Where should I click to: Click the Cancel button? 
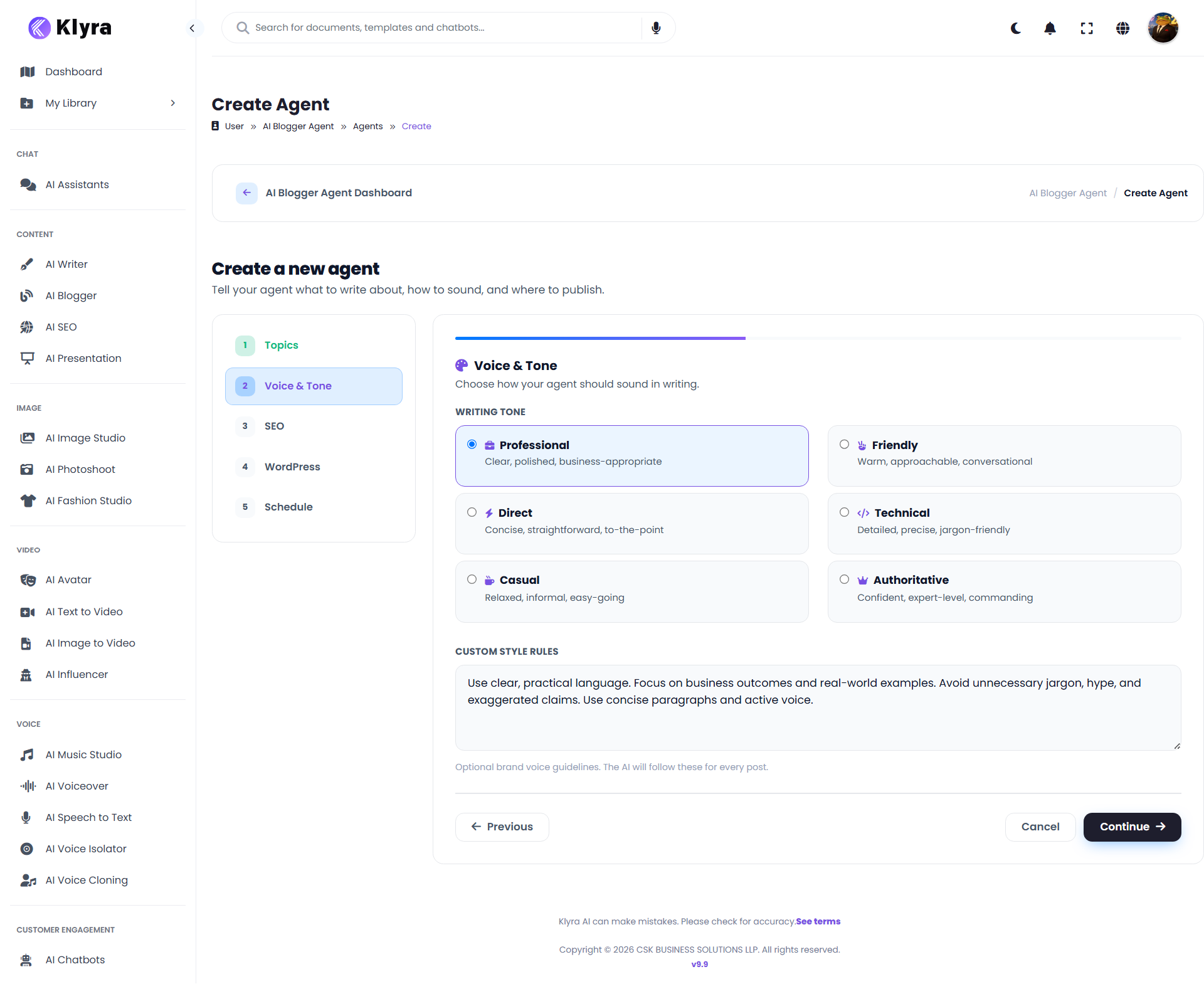click(x=1040, y=827)
